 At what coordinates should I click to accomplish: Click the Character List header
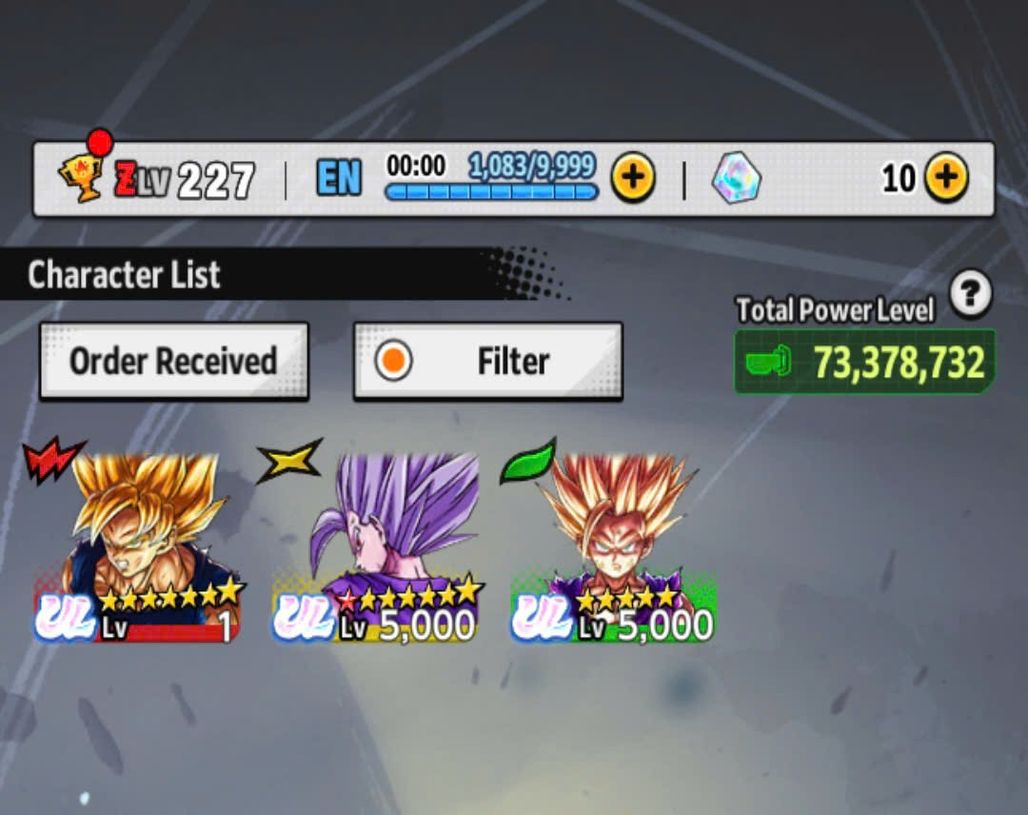click(x=124, y=274)
